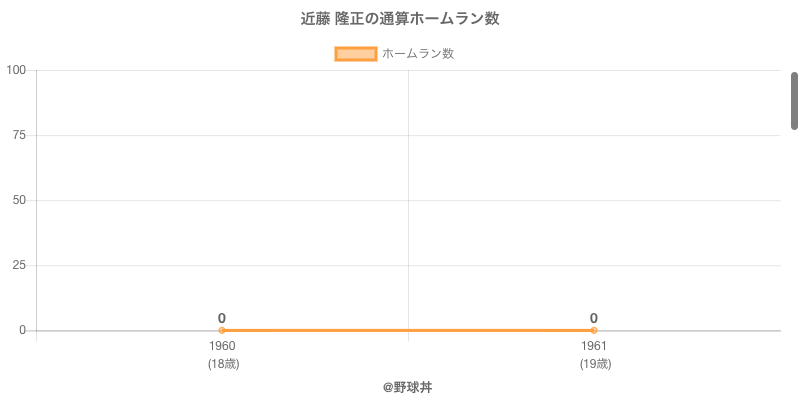
Task: Click the orange line between 1960 and 1961
Action: [408, 330]
